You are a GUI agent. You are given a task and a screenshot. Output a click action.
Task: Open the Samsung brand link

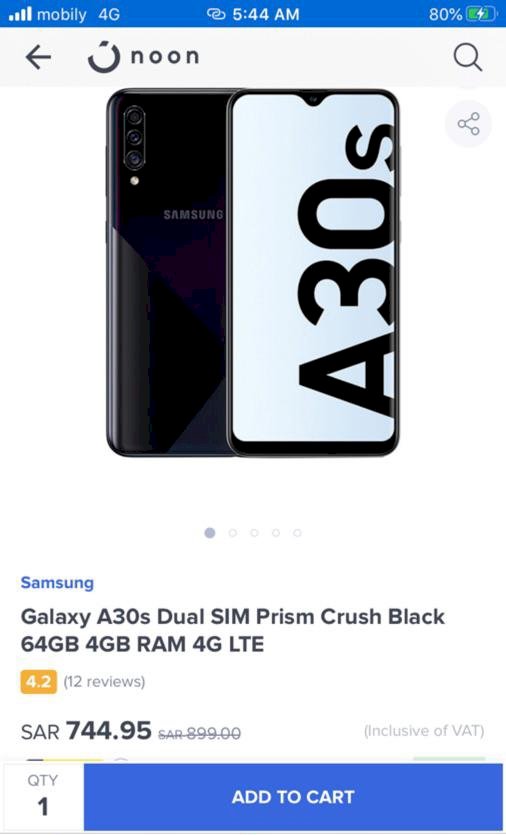(x=57, y=583)
